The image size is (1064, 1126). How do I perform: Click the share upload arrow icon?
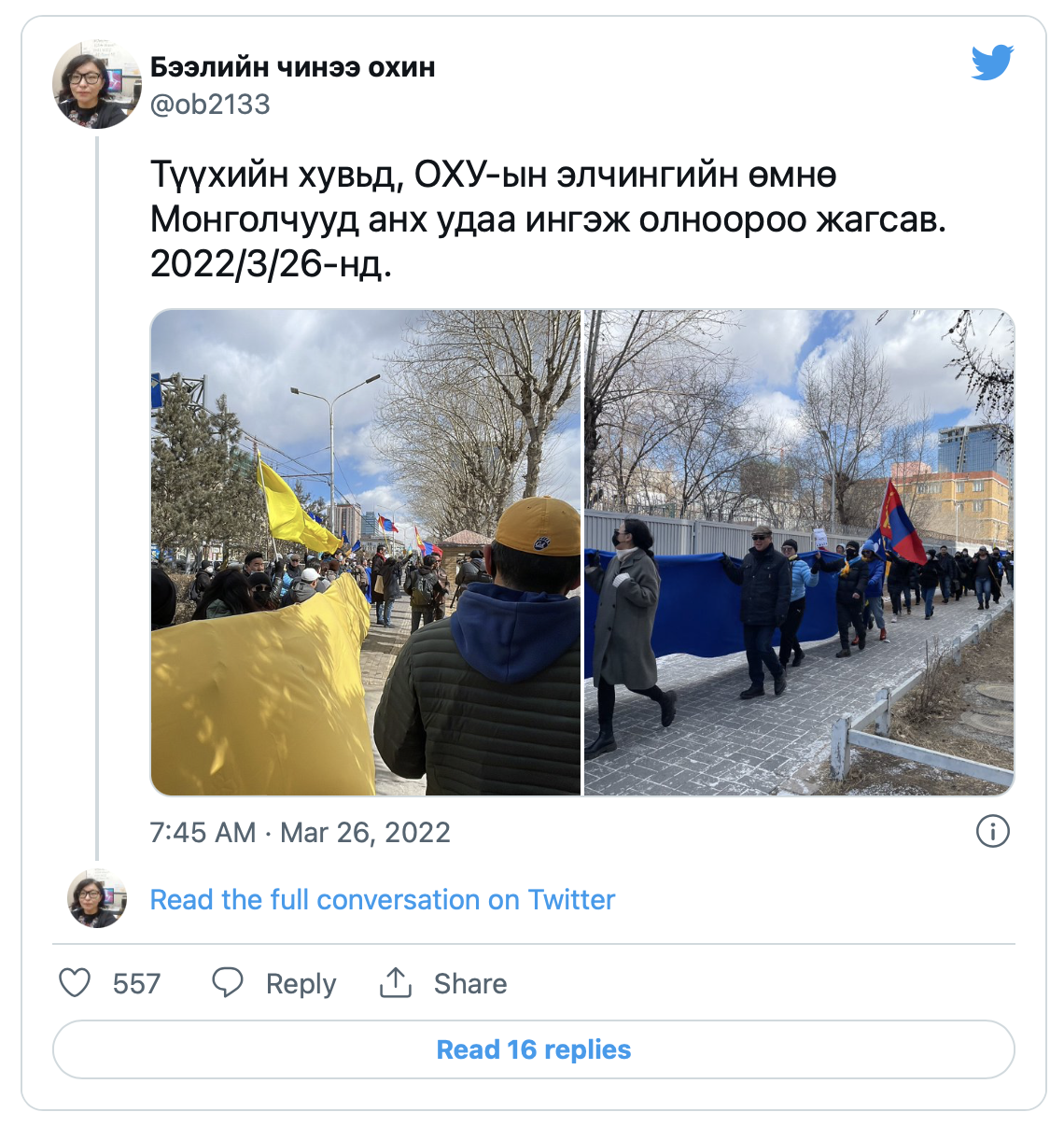tap(396, 983)
